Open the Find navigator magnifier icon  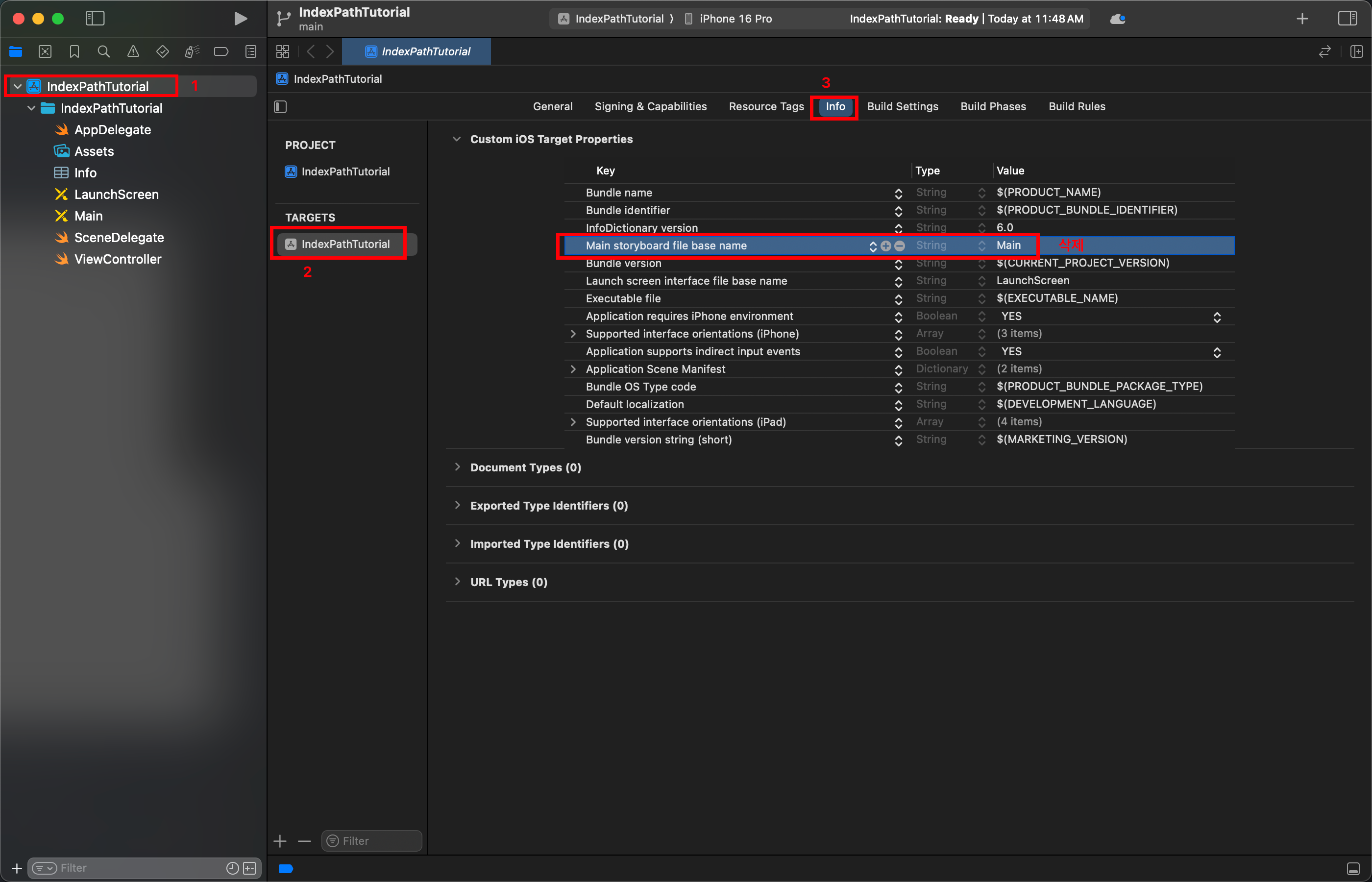coord(104,51)
